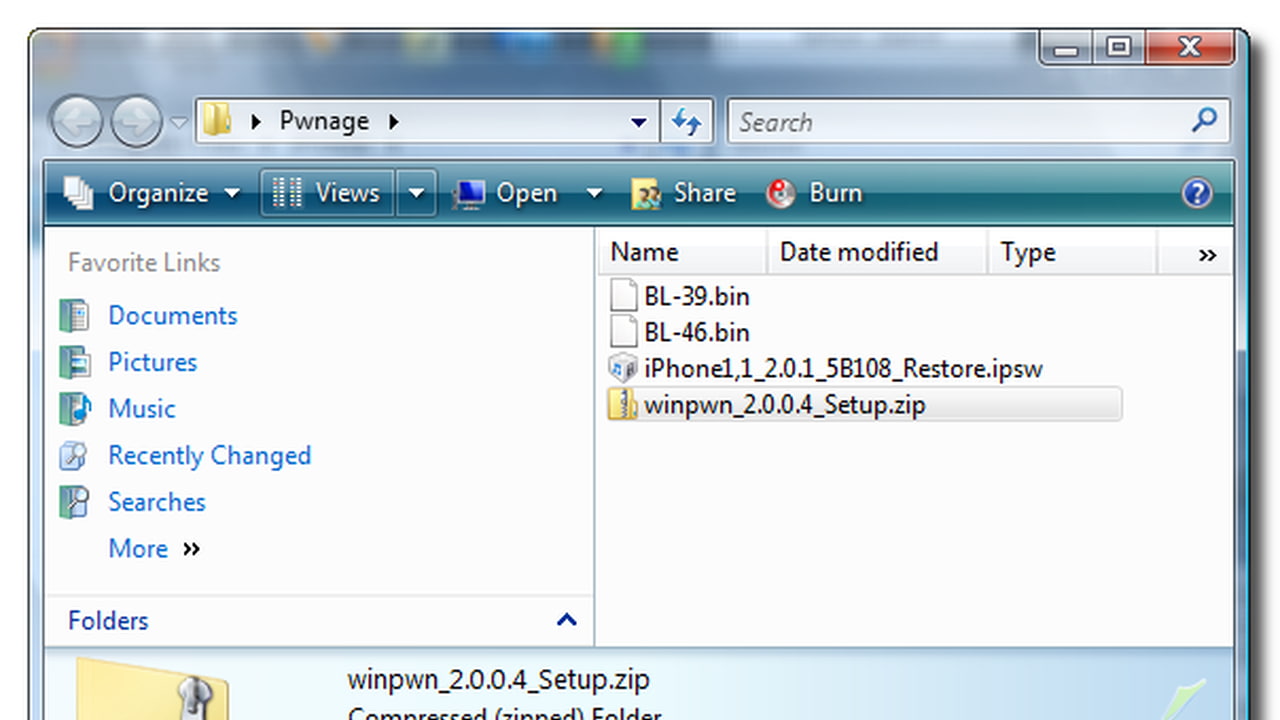Focus the Search input field
Screen dimensions: 1280x720
click(x=960, y=122)
